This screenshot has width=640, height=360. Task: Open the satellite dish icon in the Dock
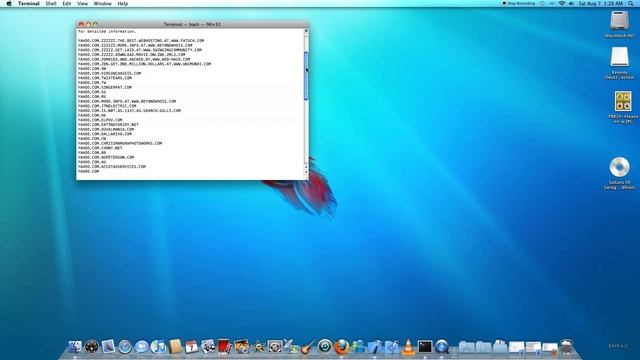291,347
